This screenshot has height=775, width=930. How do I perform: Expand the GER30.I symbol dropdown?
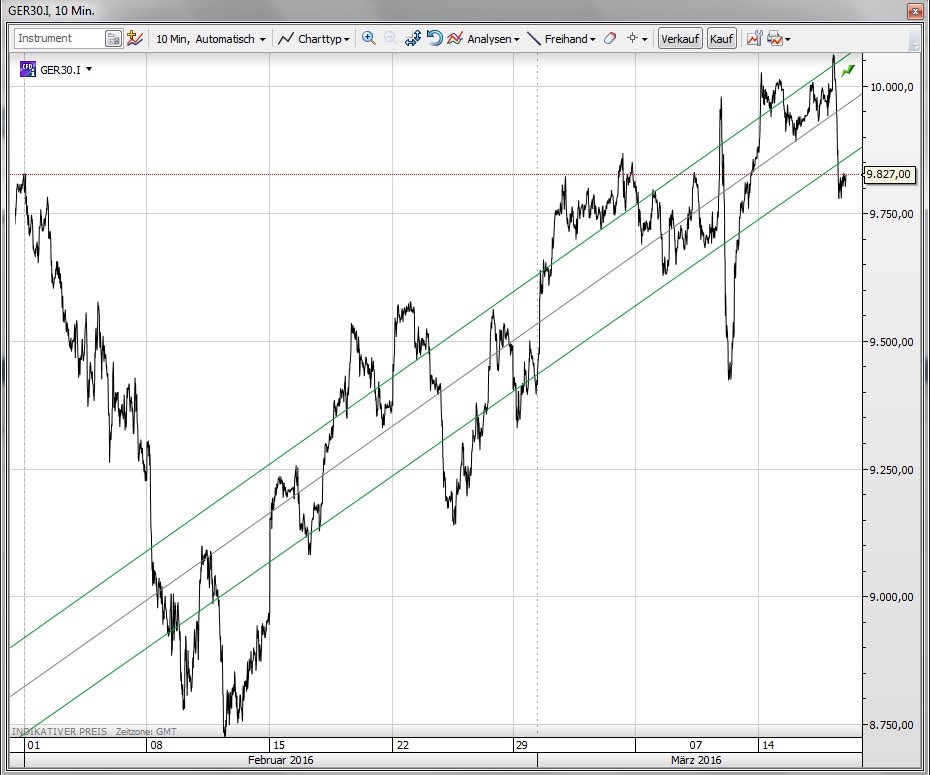click(89, 70)
